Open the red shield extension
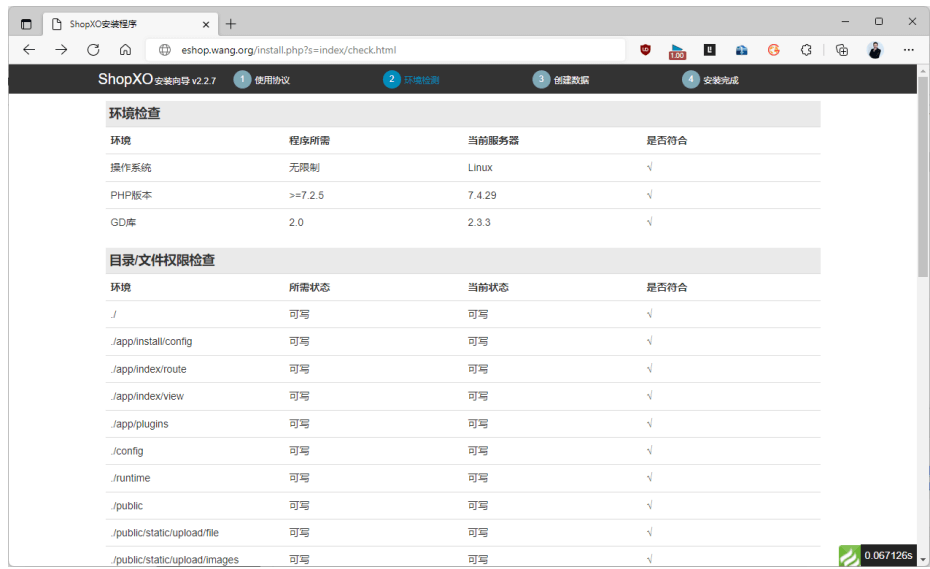The image size is (930, 569). click(x=645, y=50)
